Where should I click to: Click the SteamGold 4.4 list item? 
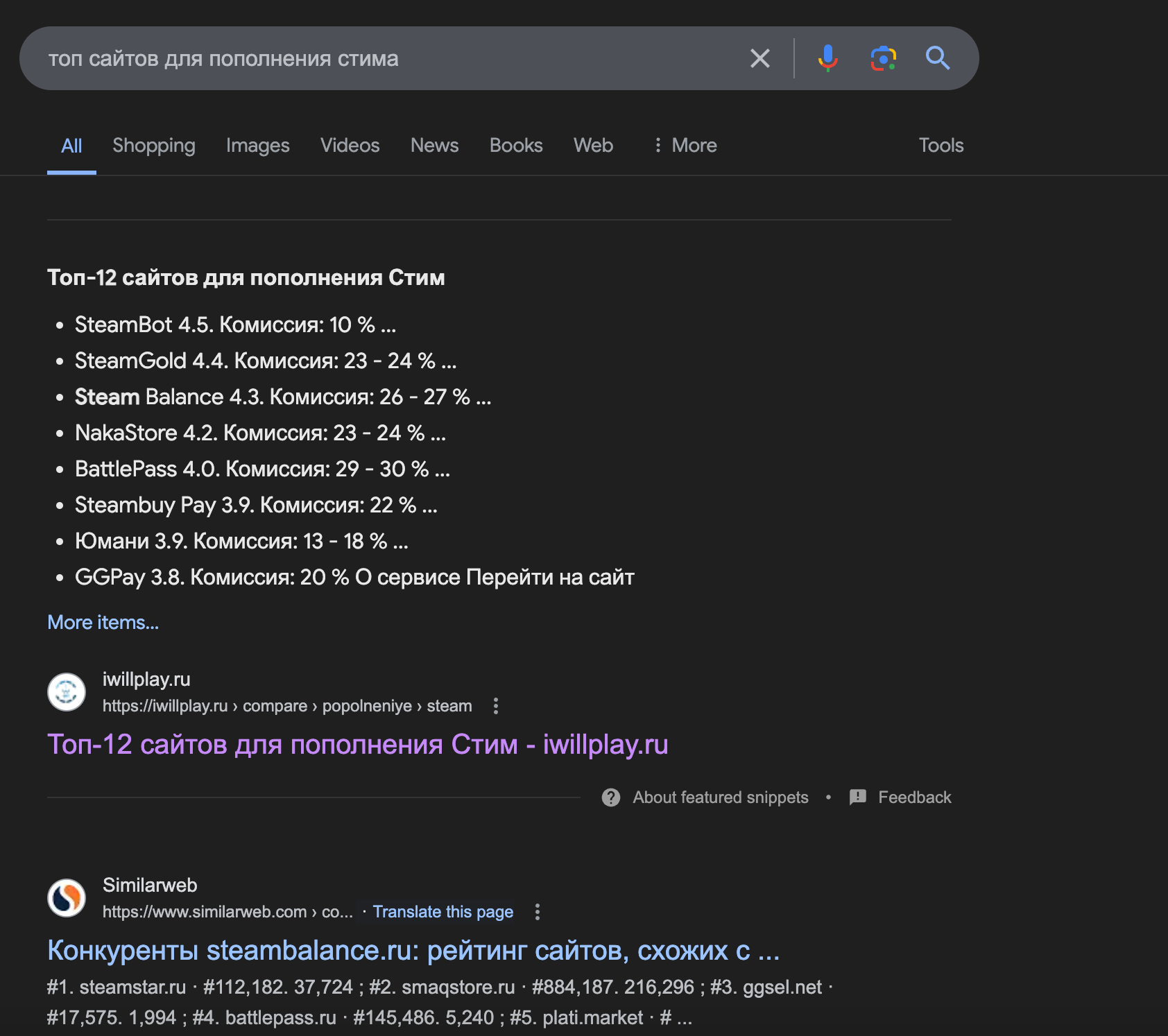point(266,361)
